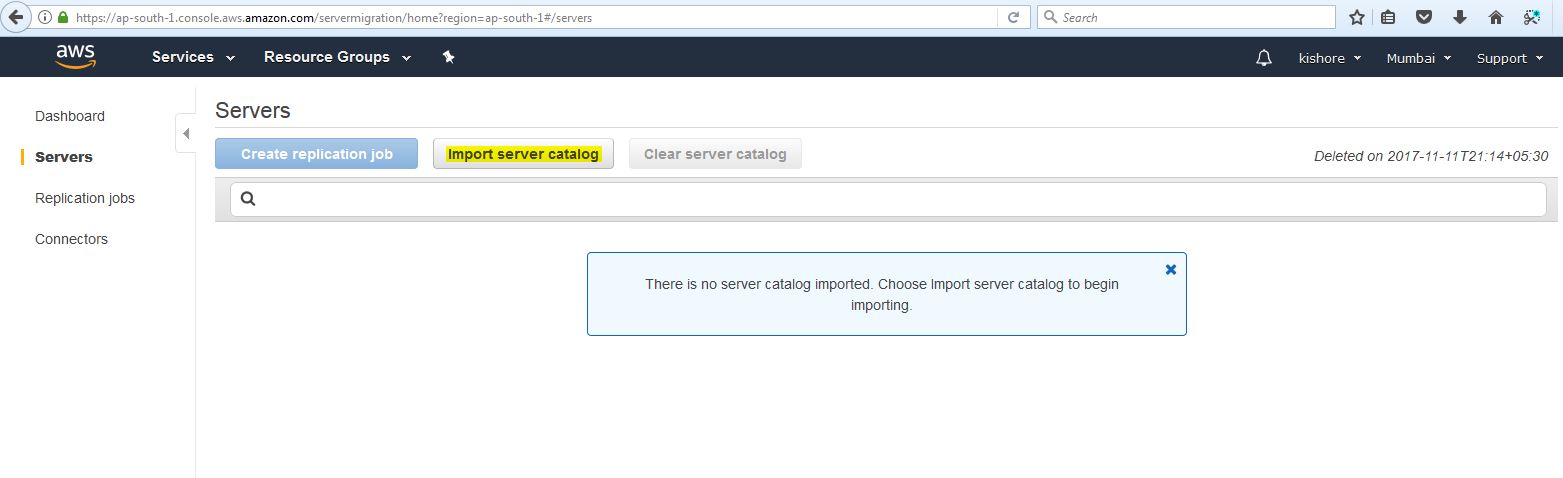This screenshot has height=478, width=1563.
Task: Open Connectors from the sidebar
Action: click(71, 239)
